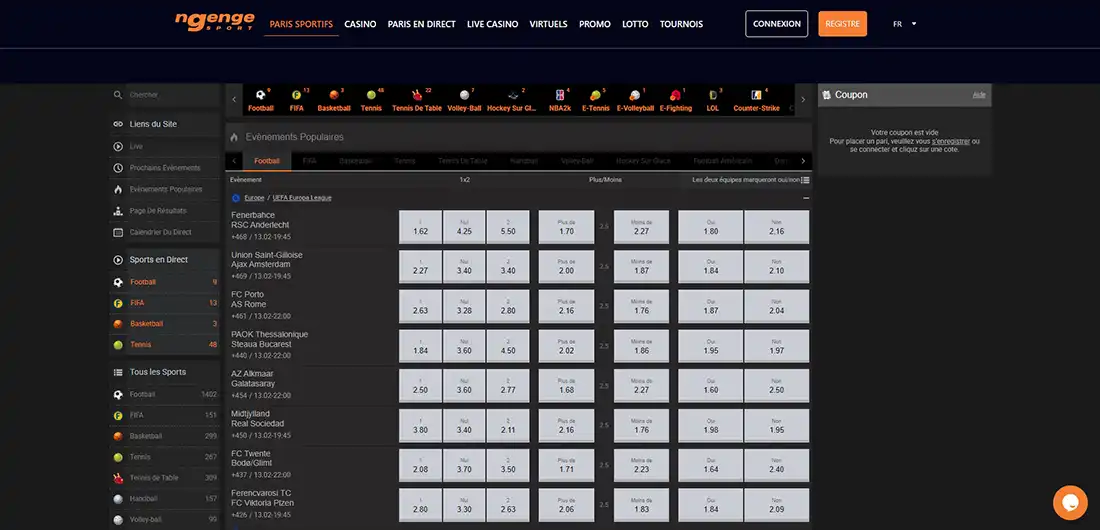Select Counter-Strike in the sports carousel
Screen dimensions: 1100x530
coord(756,99)
